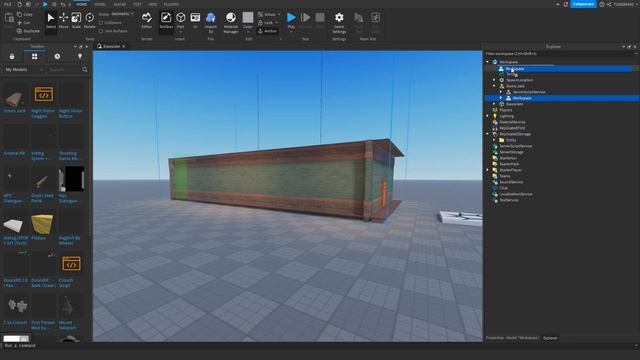
Task: Expand the Entity folder node
Action: point(494,140)
